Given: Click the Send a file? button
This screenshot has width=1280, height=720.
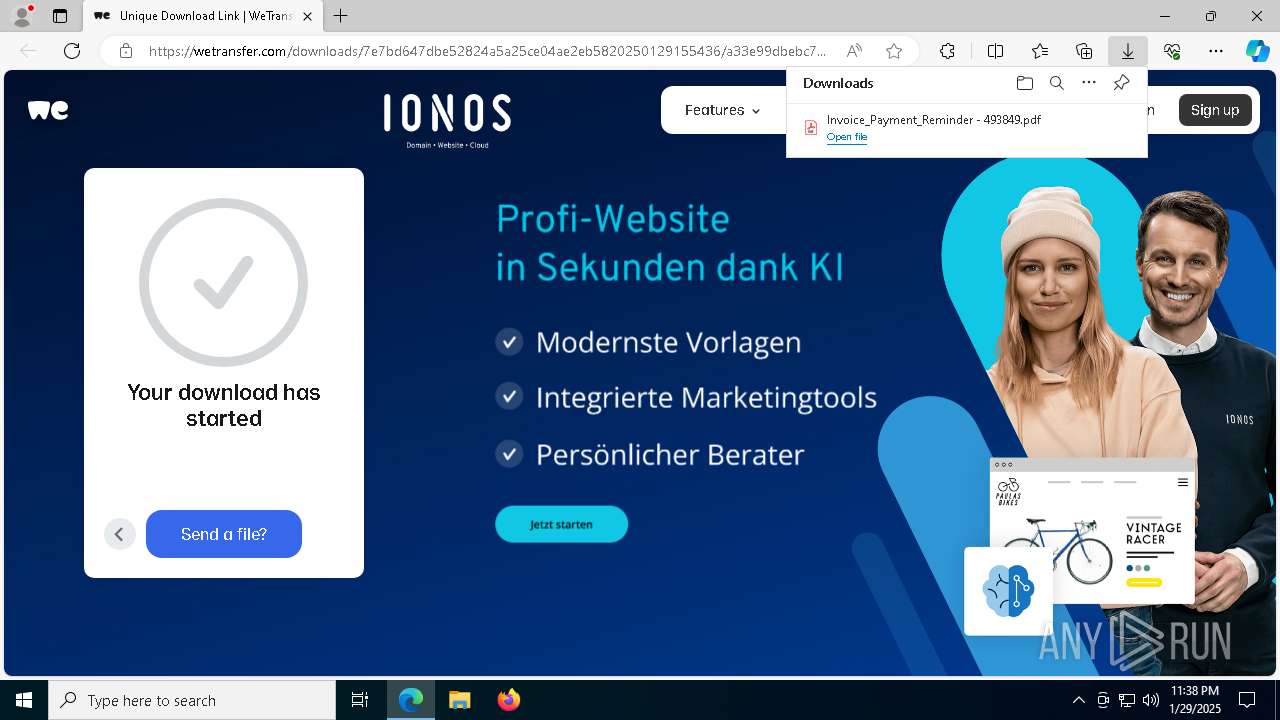Looking at the screenshot, I should 224,534.
